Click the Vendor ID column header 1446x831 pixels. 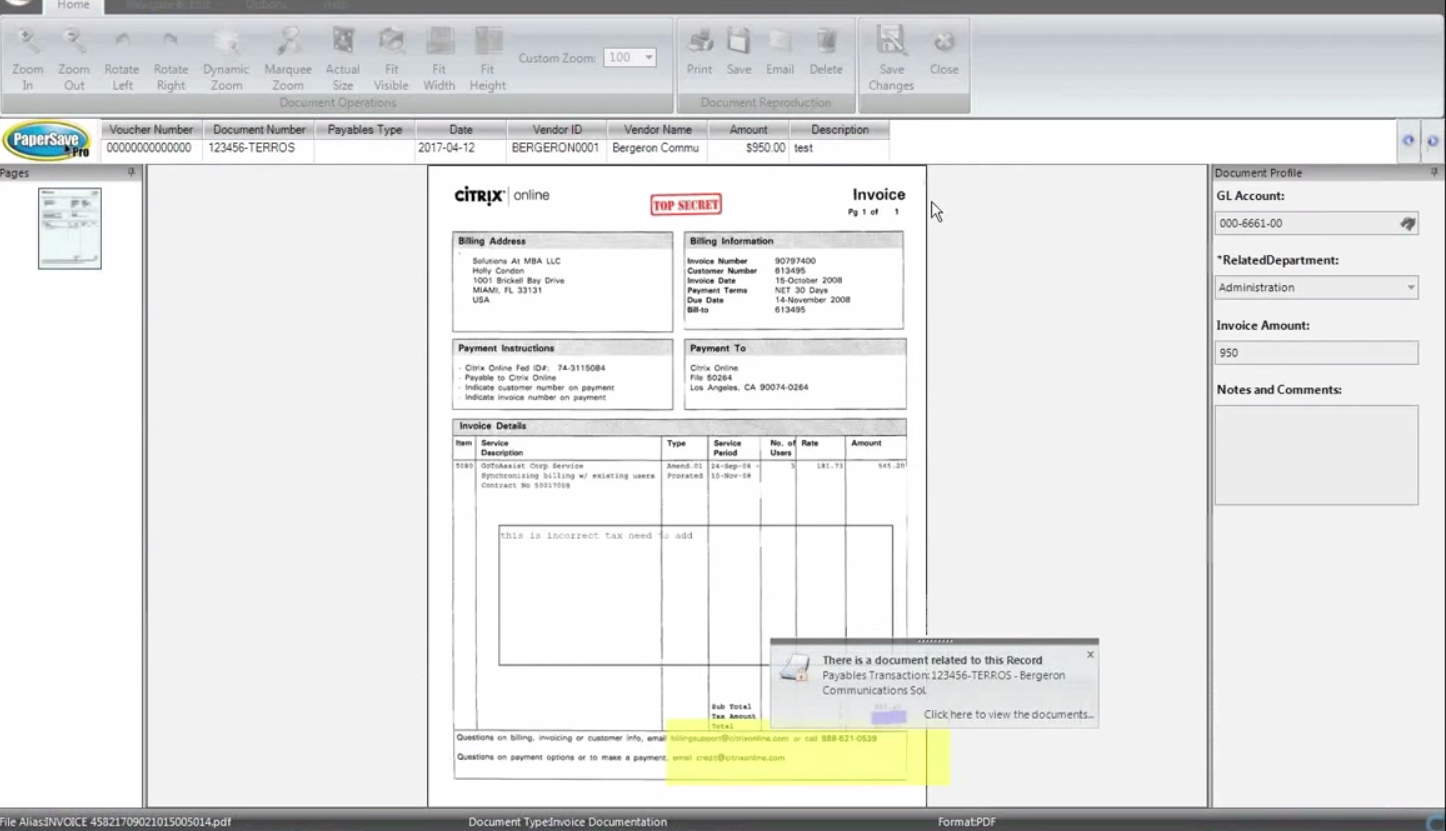click(557, 129)
